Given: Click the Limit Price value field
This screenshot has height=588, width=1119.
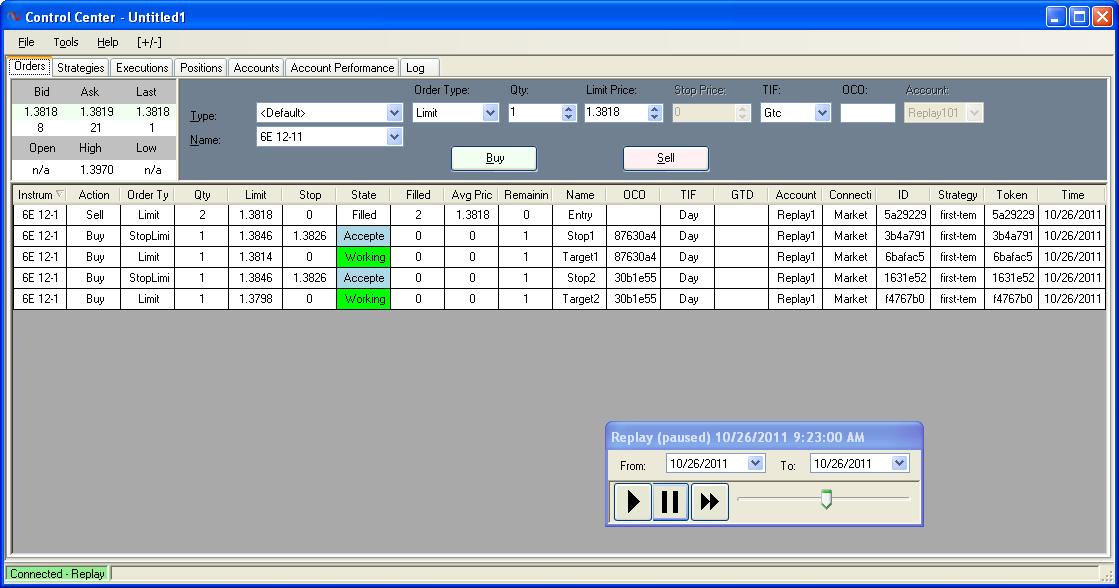Looking at the screenshot, I should click(x=616, y=113).
